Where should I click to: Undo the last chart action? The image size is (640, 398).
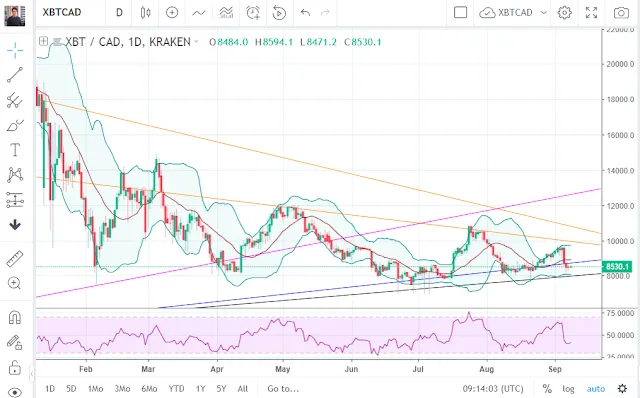[305, 13]
